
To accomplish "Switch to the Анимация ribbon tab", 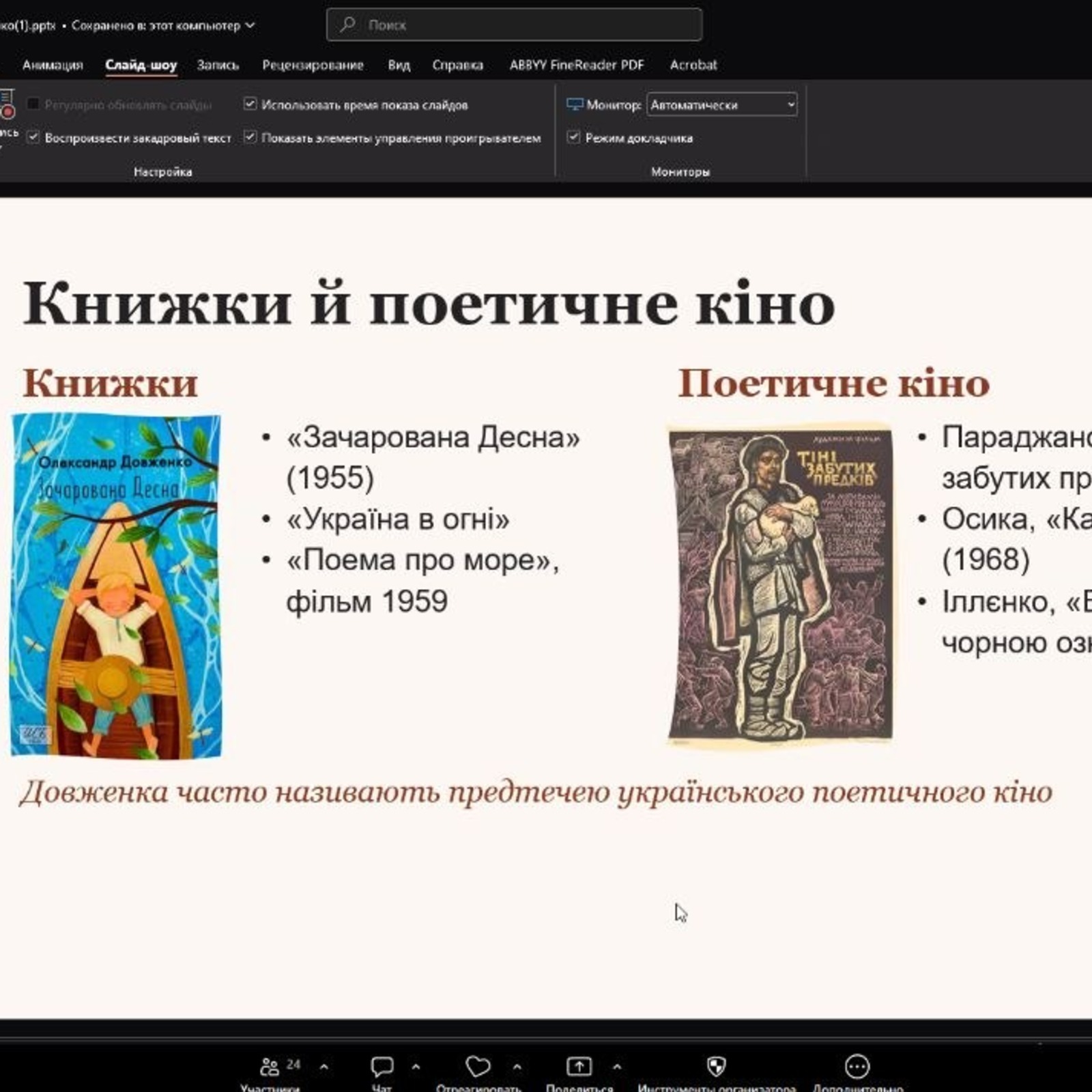I will (53, 65).
